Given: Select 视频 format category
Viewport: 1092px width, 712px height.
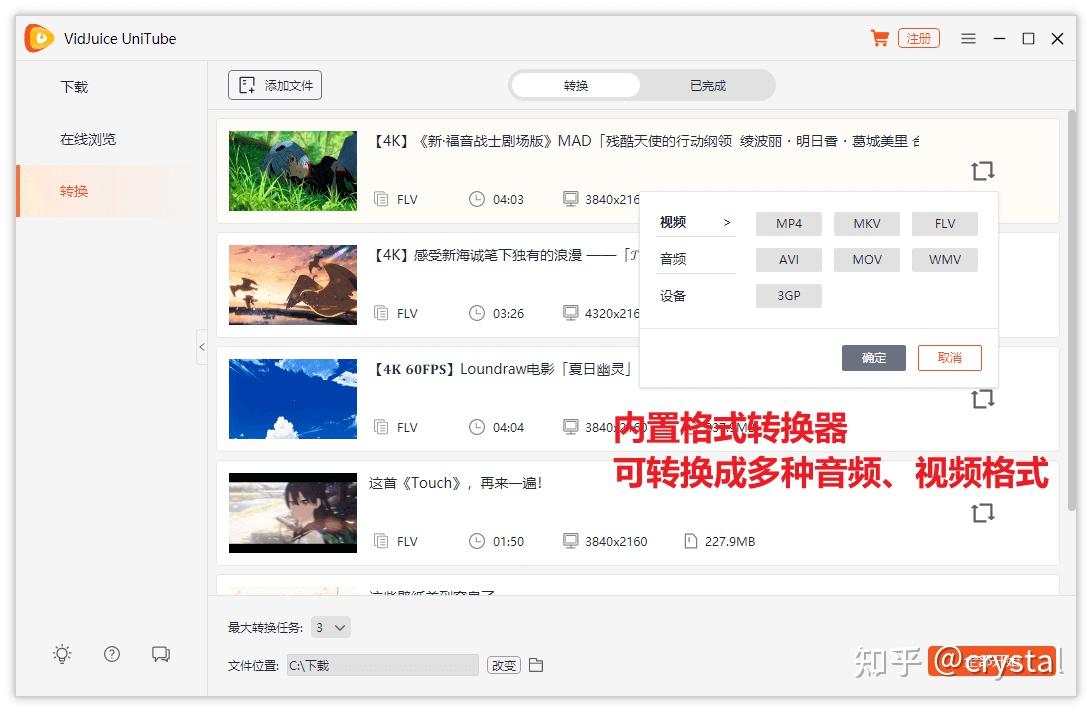Looking at the screenshot, I should coord(695,222).
